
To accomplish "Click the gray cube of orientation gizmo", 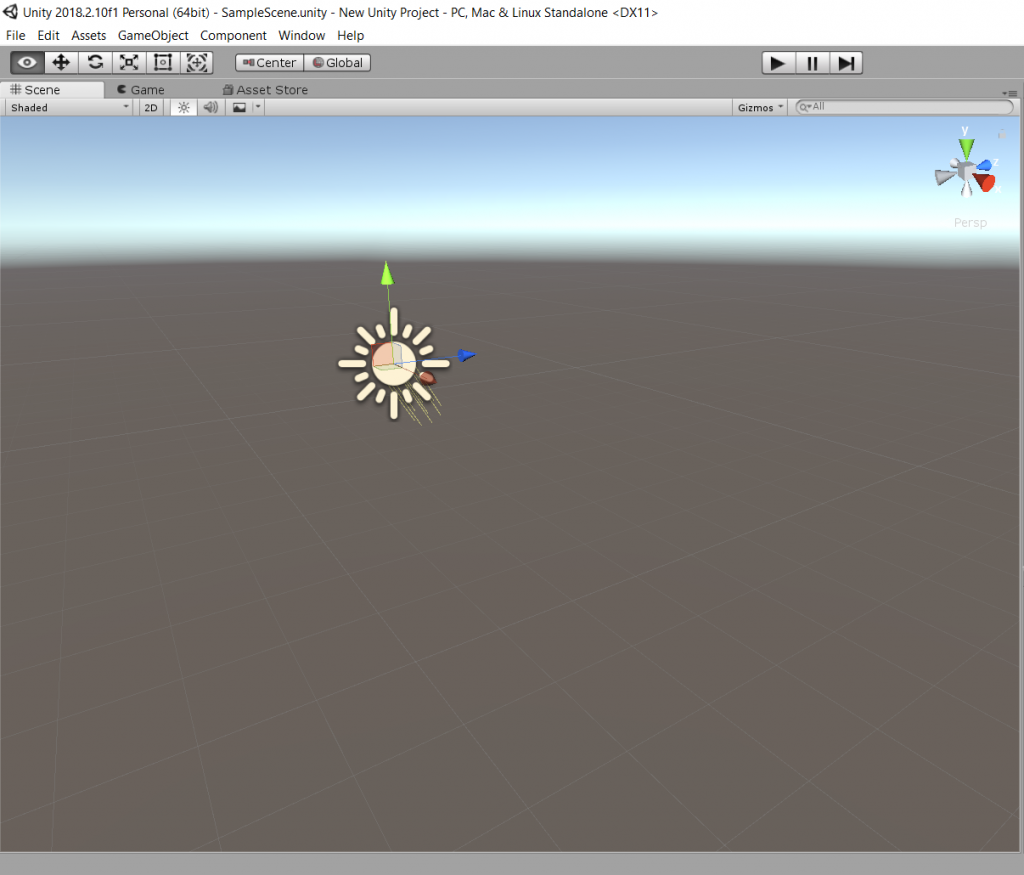I will click(x=965, y=172).
